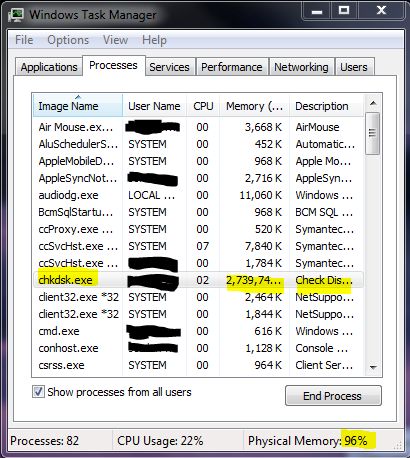This screenshot has width=410, height=458.
Task: Minimize the Task Manager window
Action: pos(316,11)
